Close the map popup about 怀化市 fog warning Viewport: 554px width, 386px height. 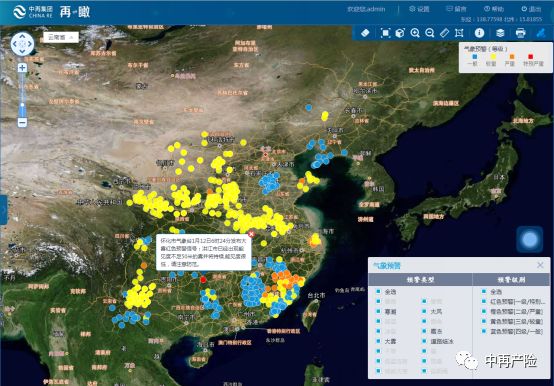[251, 234]
